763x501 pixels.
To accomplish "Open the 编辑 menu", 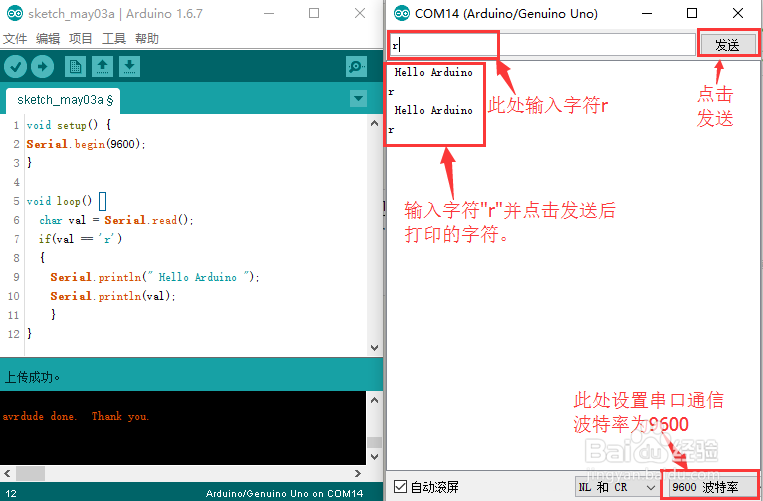I will (x=48, y=38).
